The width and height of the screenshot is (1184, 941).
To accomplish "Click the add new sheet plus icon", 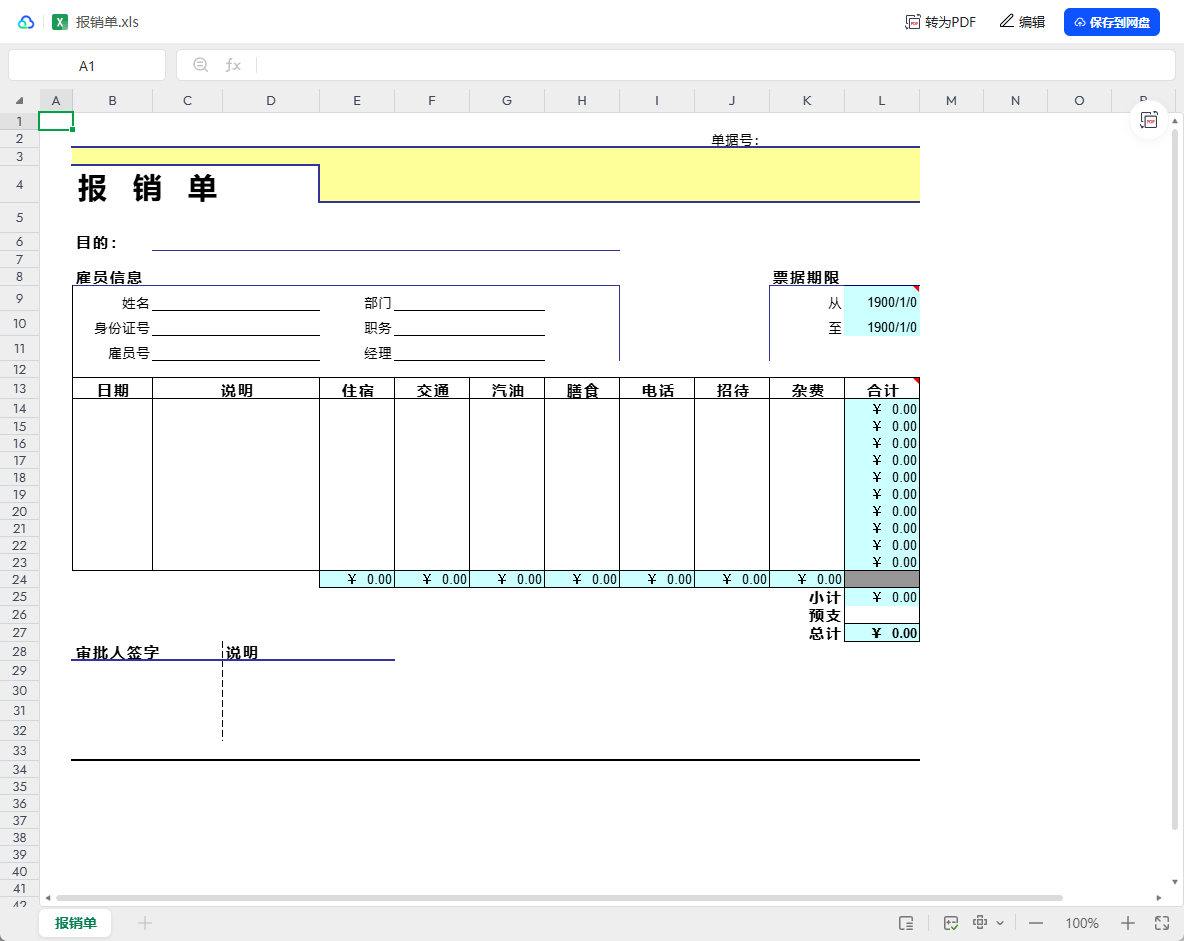I will click(x=145, y=923).
